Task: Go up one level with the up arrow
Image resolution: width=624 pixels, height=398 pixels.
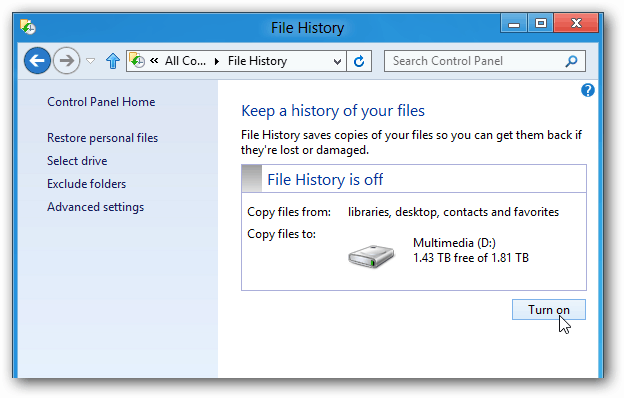Action: pyautogui.click(x=113, y=61)
